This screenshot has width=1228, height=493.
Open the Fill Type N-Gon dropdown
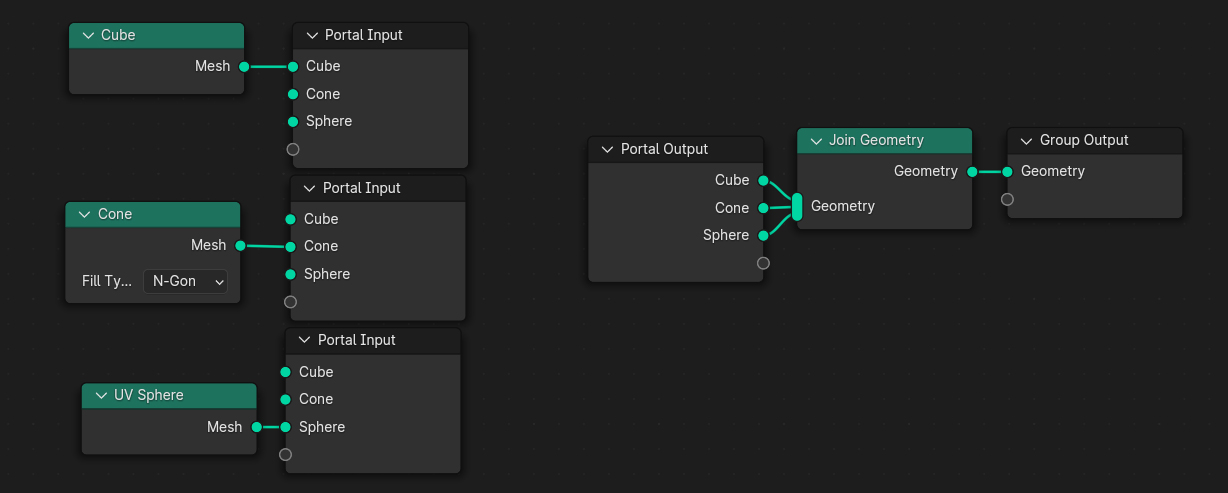point(186,281)
